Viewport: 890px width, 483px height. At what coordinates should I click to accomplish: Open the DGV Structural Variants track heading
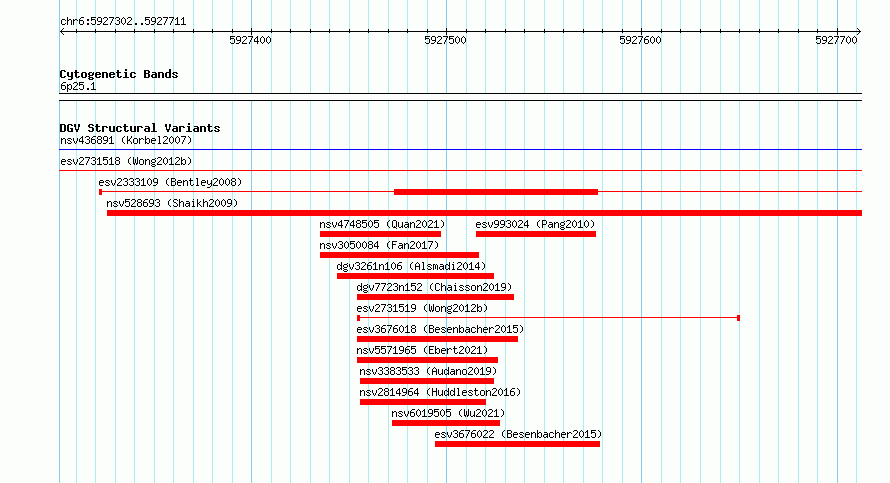[140, 128]
